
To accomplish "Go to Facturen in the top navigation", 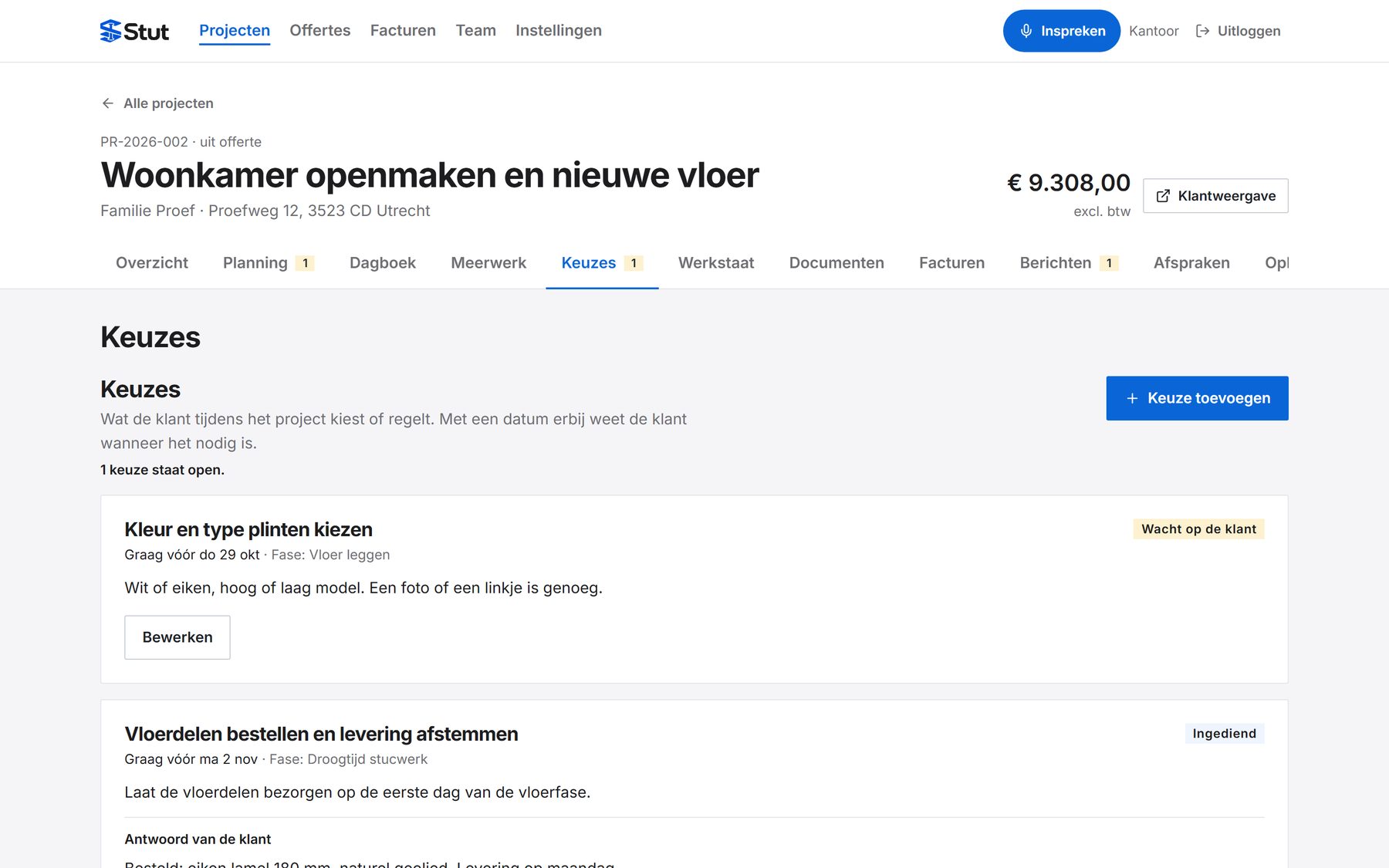I will pos(403,31).
